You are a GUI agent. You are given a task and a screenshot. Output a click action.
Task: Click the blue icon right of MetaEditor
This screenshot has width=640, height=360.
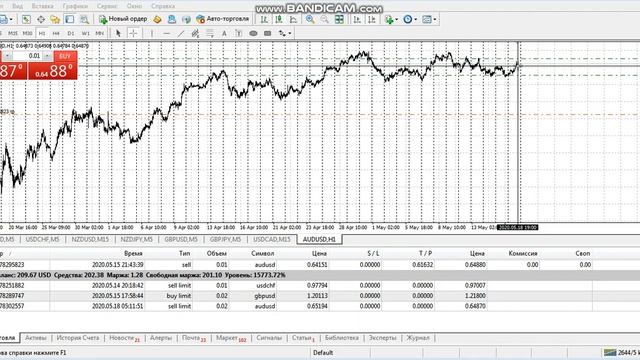[172, 19]
